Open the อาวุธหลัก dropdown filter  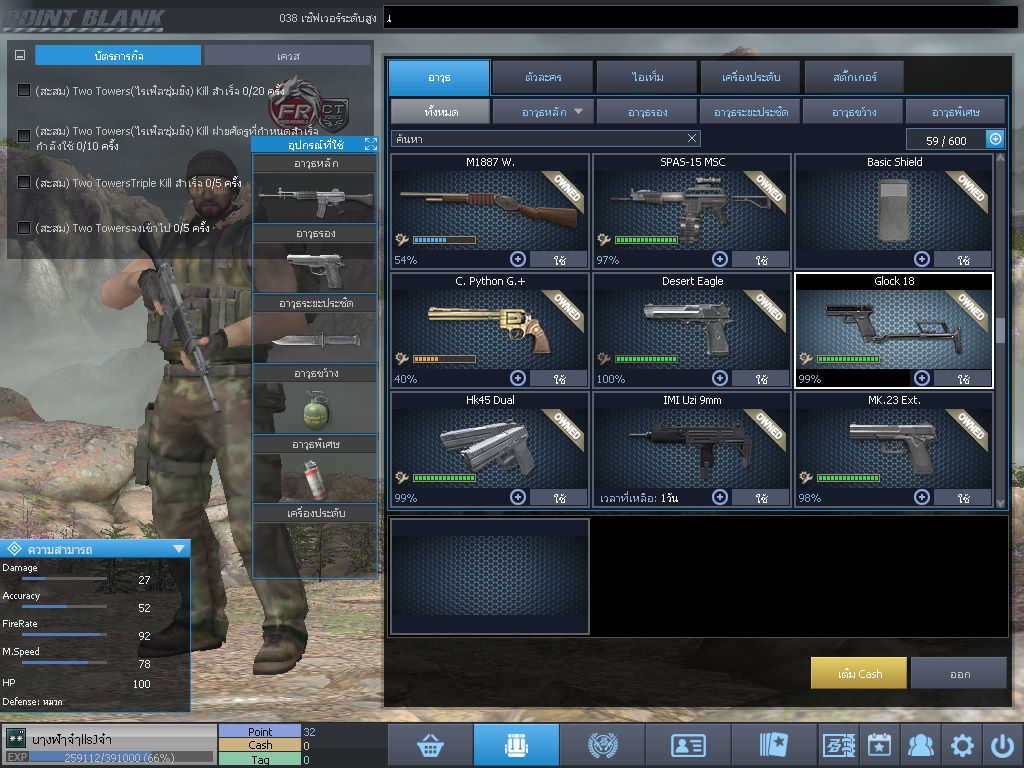coord(543,112)
